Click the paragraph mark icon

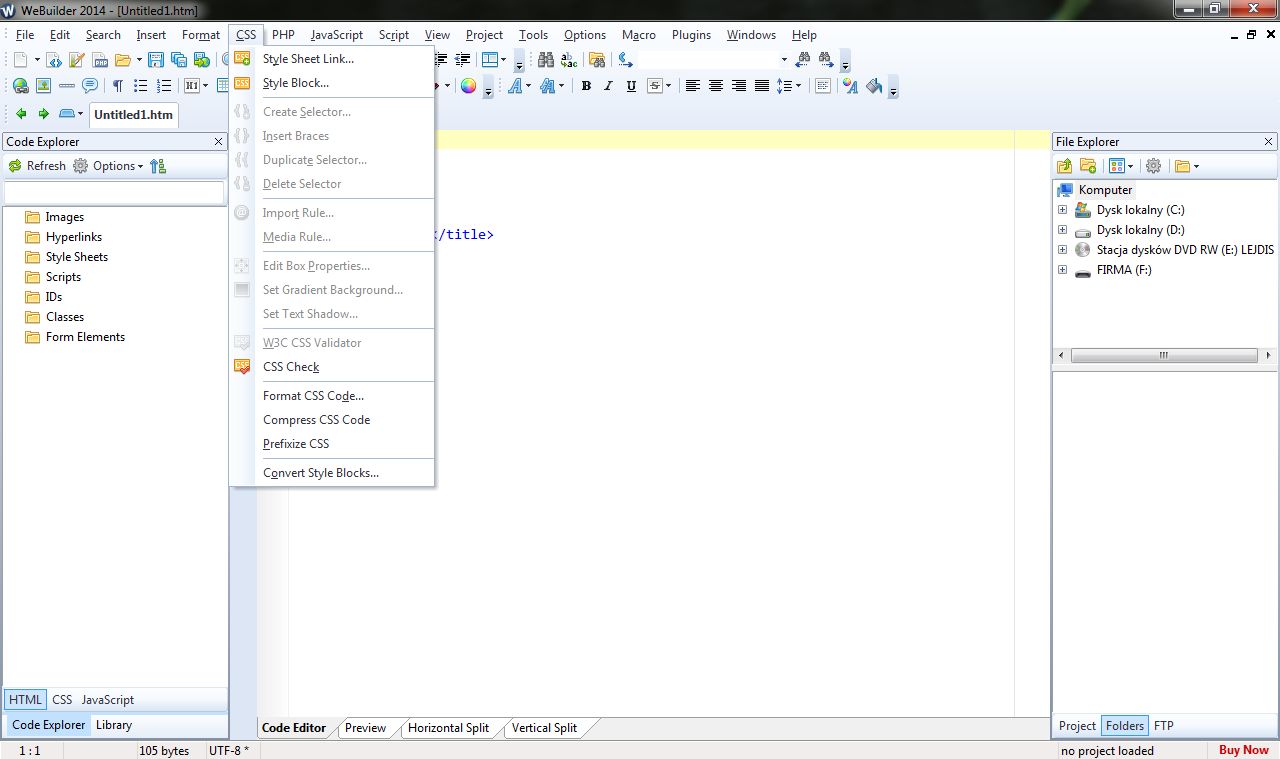[x=117, y=86]
